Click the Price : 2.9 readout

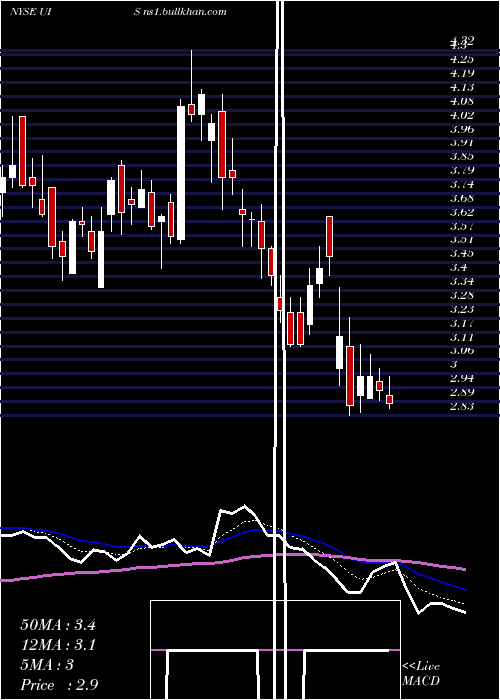(x=59, y=685)
